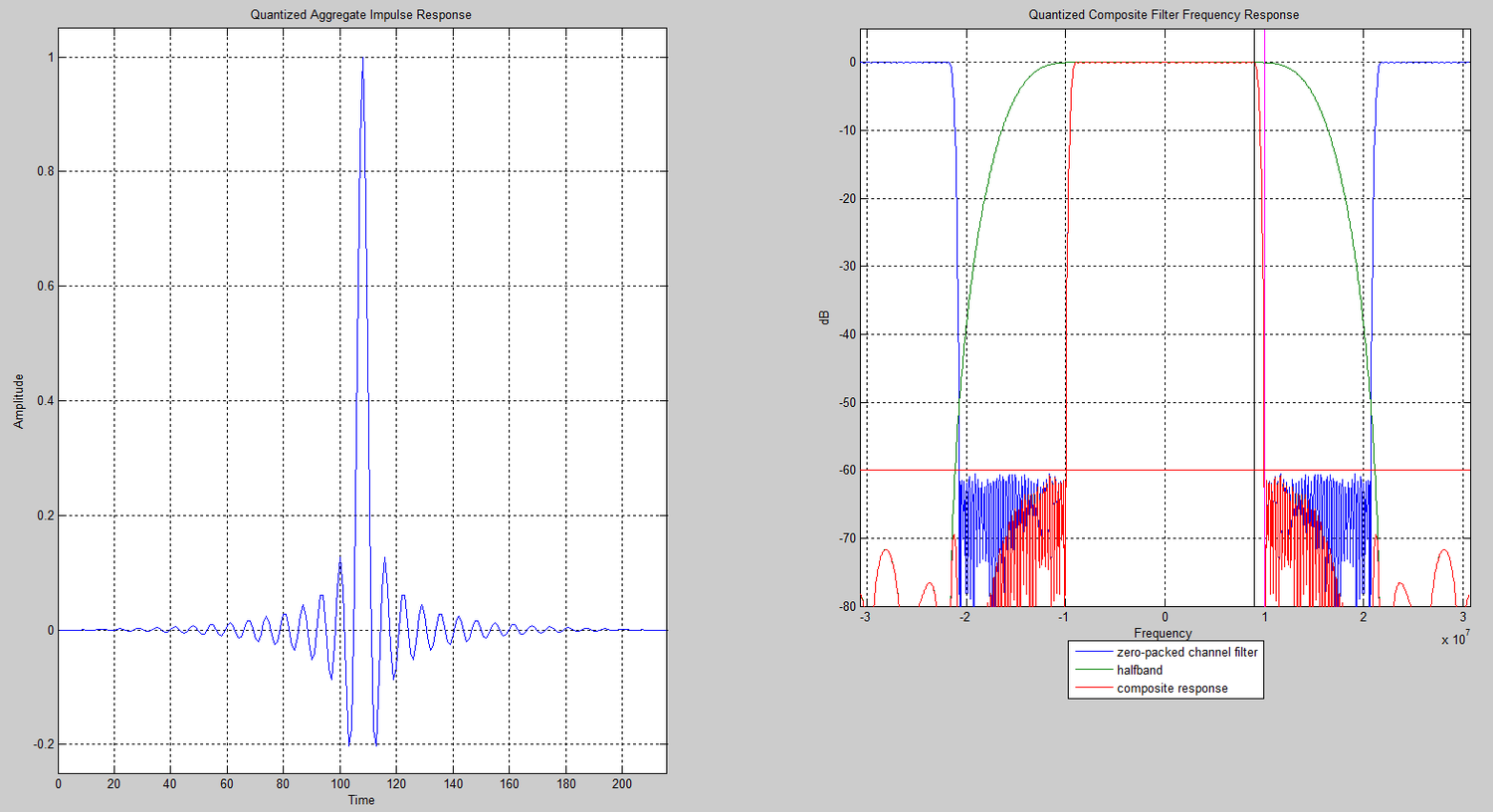
Task: Click legend entry 'zero-packed channel filter'
Action: click(1187, 652)
